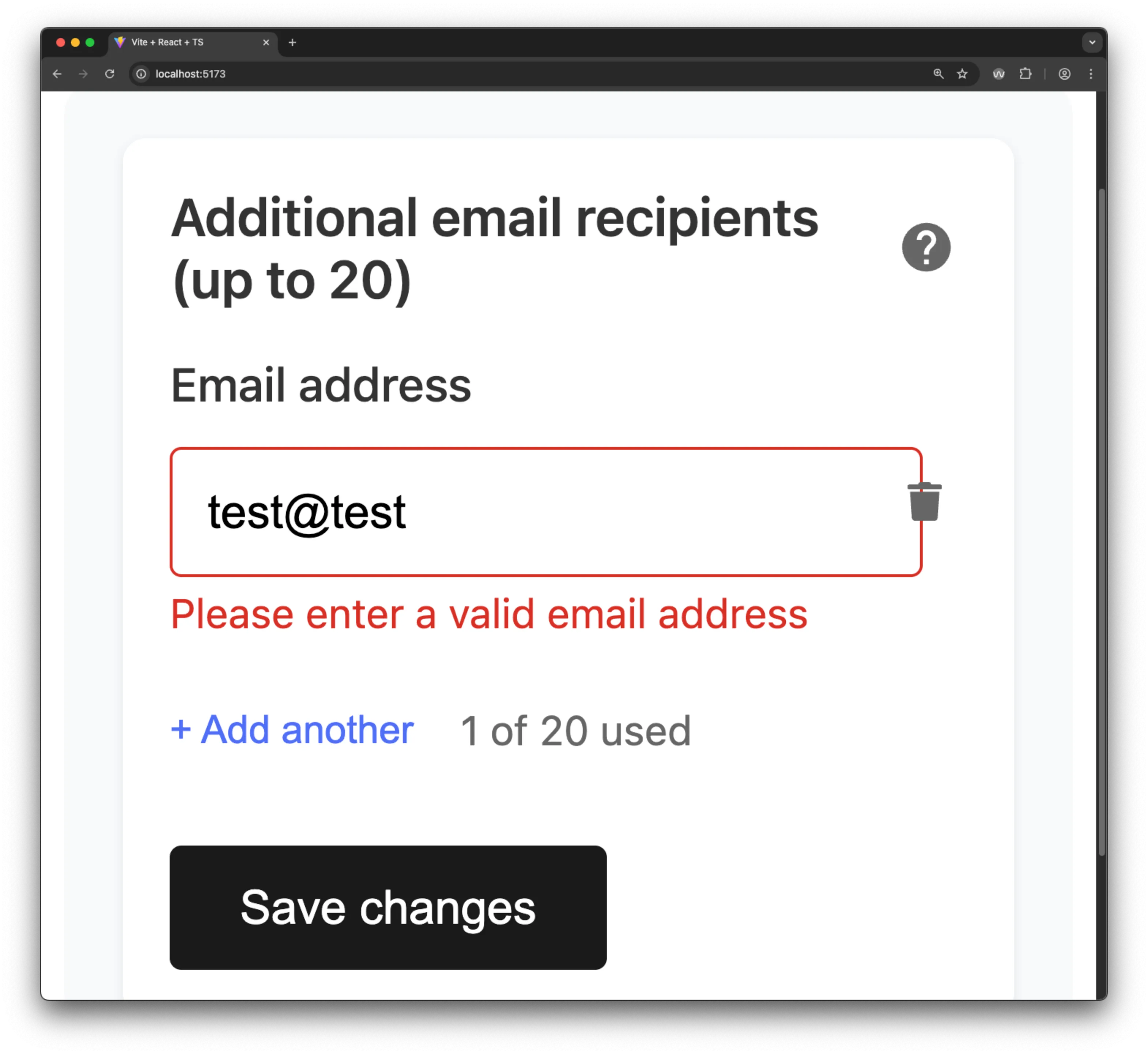Image resolution: width=1148 pixels, height=1054 pixels.
Task: Click the page vertical scrollbar
Action: [x=1101, y=521]
